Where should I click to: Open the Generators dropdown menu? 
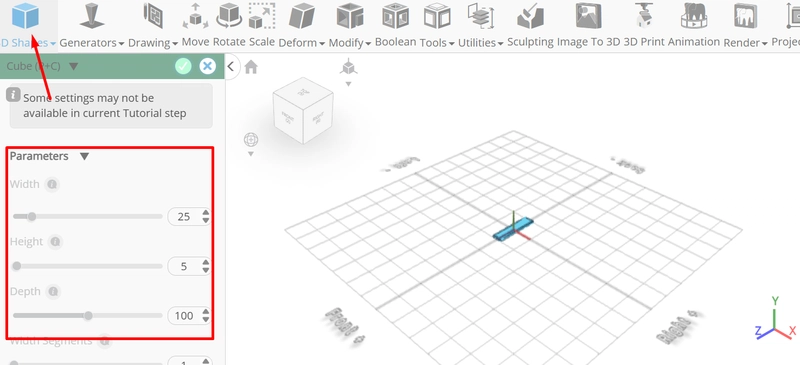point(121,44)
